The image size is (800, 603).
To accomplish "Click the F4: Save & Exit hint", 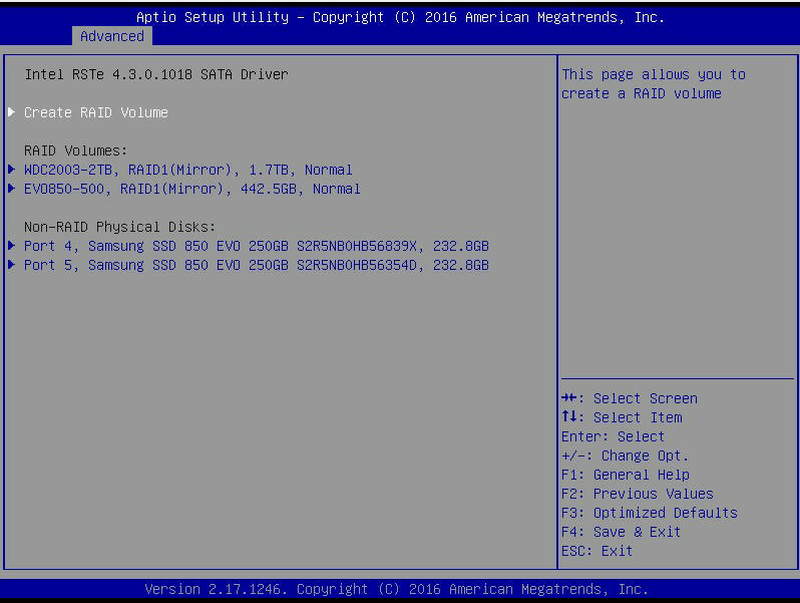I will 621,532.
